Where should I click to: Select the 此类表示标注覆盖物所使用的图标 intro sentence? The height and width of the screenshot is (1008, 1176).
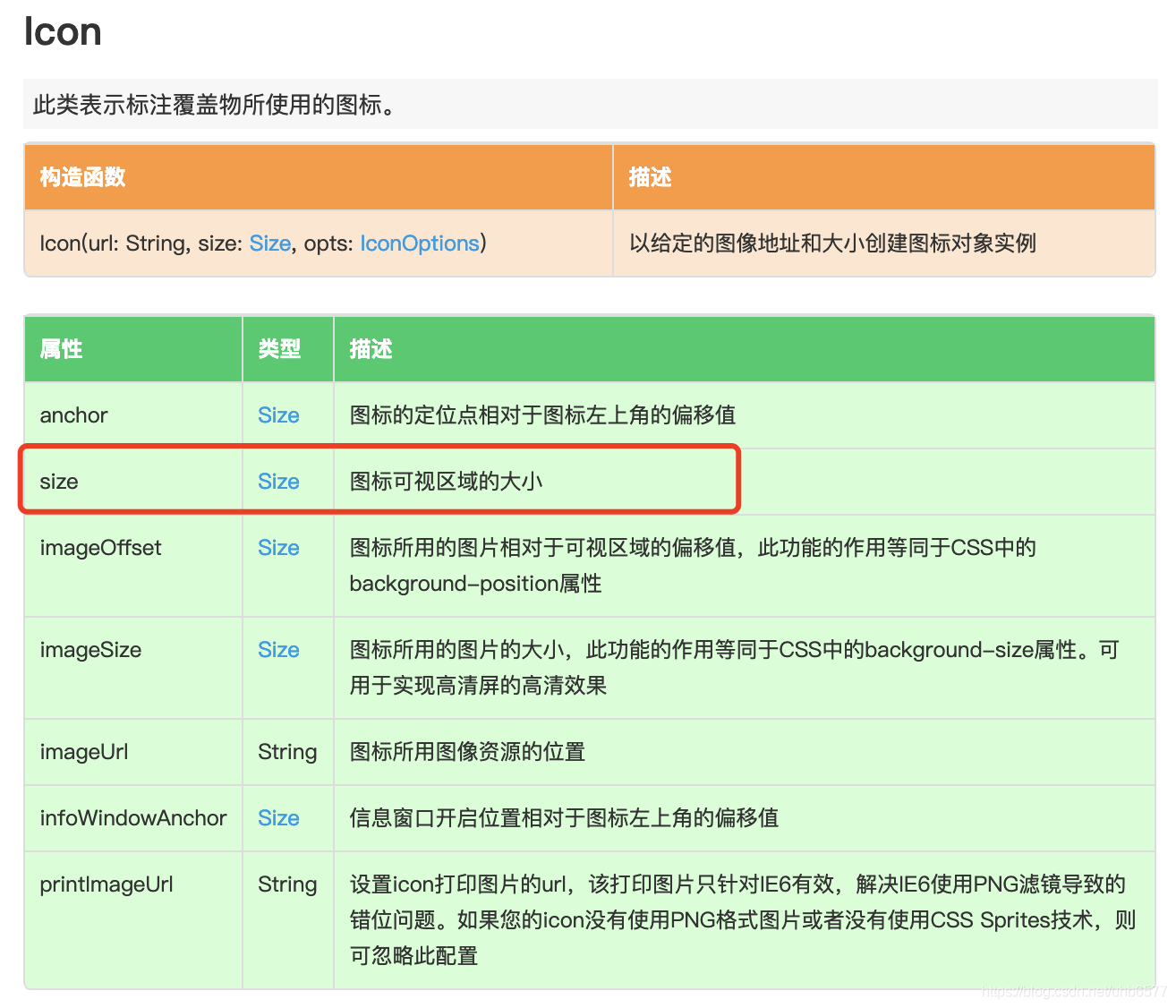[214, 105]
